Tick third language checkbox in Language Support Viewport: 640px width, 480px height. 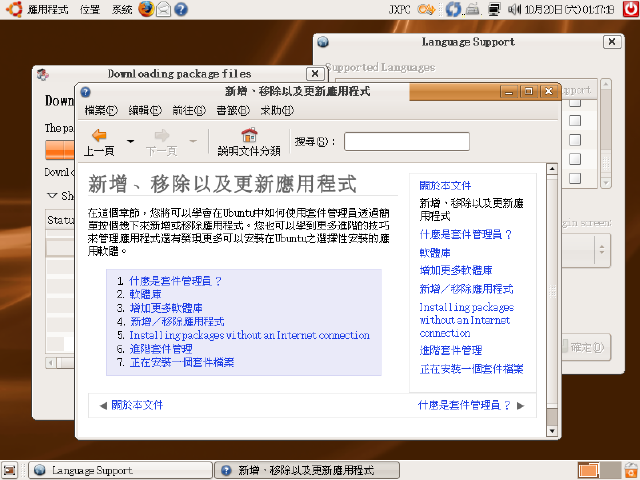point(575,140)
